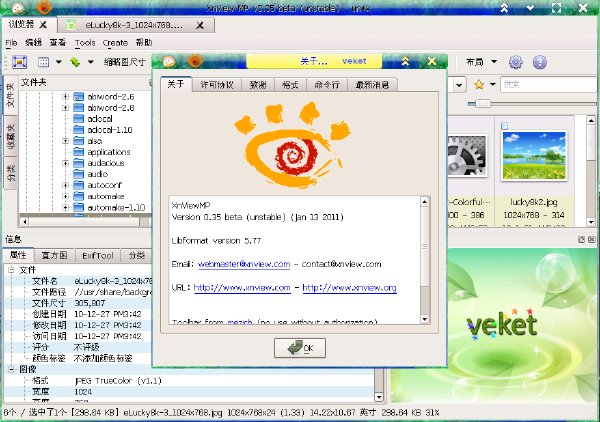The image size is (600, 422).
Task: Open the File menu
Action: (x=11, y=42)
